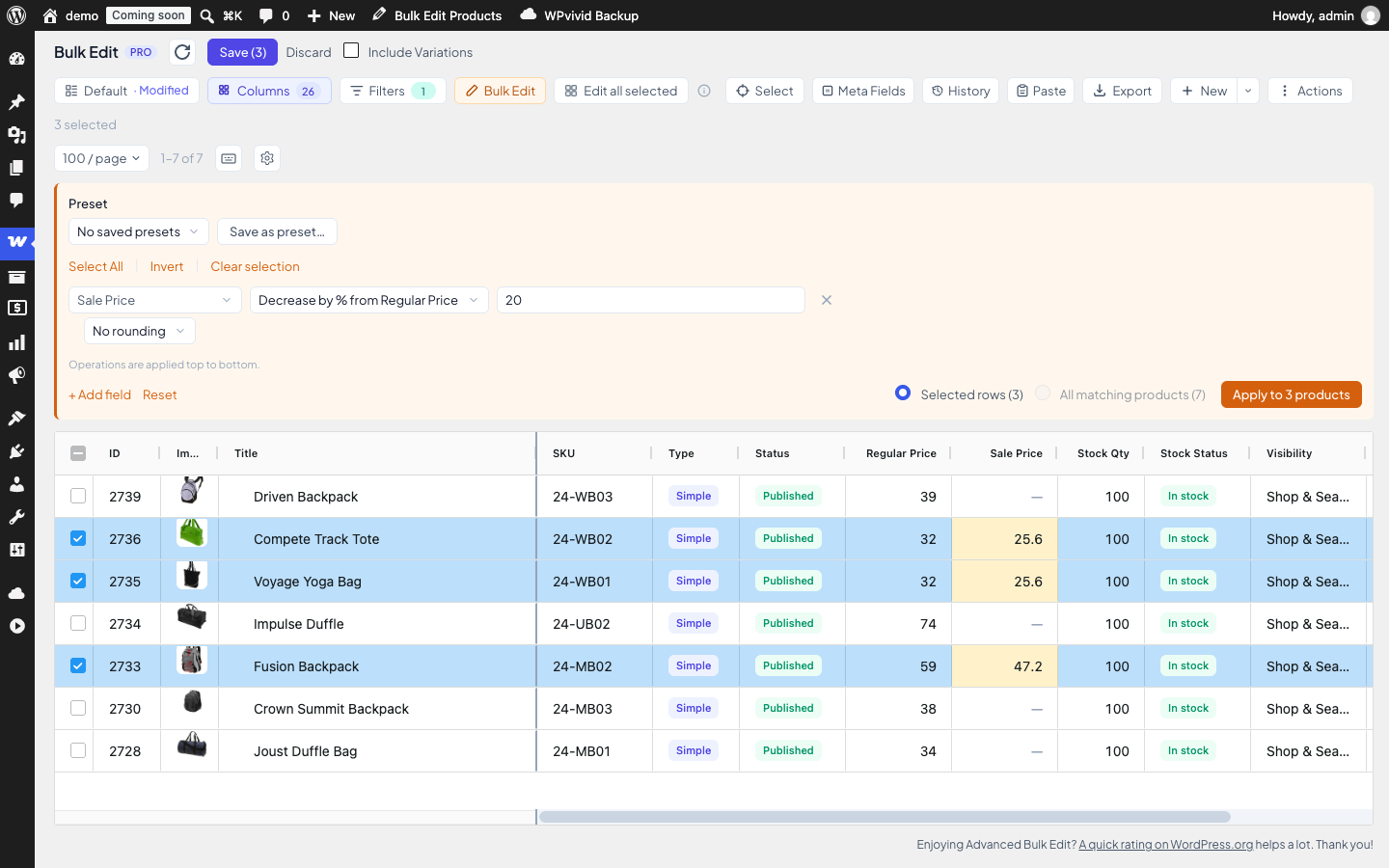The width and height of the screenshot is (1389, 868).
Task: Click the keyboard shortcuts icon
Action: [229, 158]
